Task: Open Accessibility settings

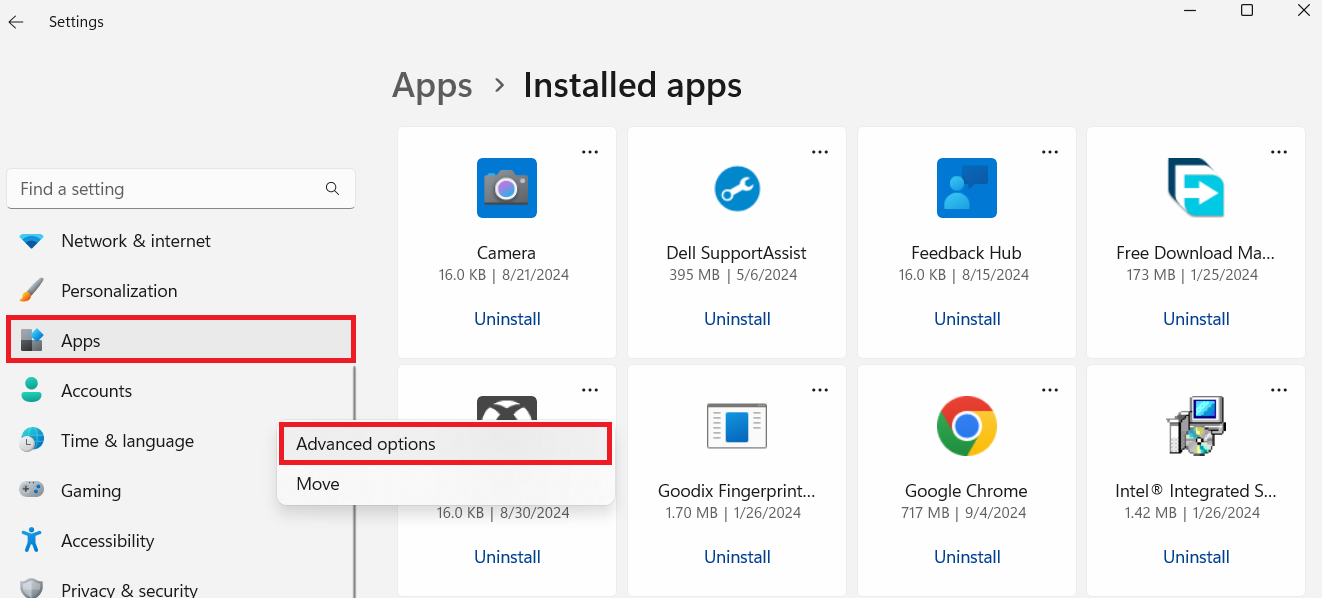Action: (180, 541)
